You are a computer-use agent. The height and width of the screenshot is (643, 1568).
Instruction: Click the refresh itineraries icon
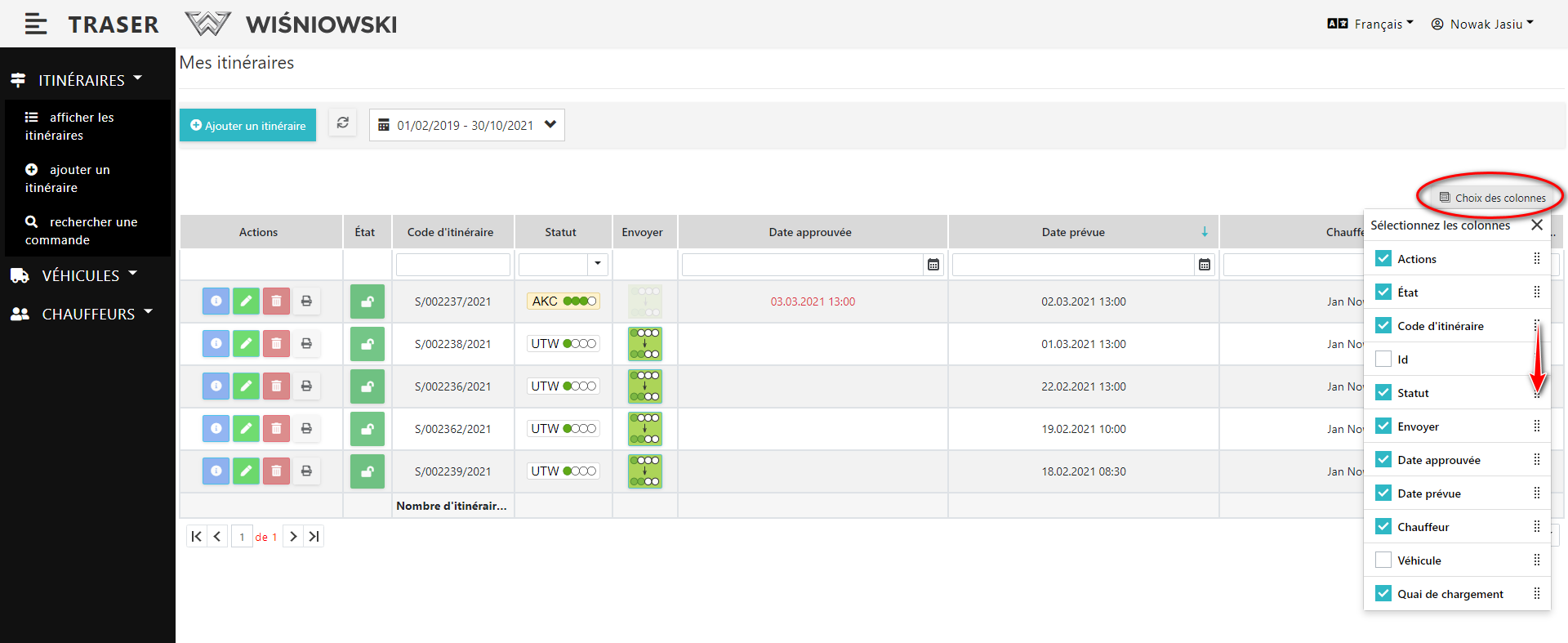click(343, 123)
